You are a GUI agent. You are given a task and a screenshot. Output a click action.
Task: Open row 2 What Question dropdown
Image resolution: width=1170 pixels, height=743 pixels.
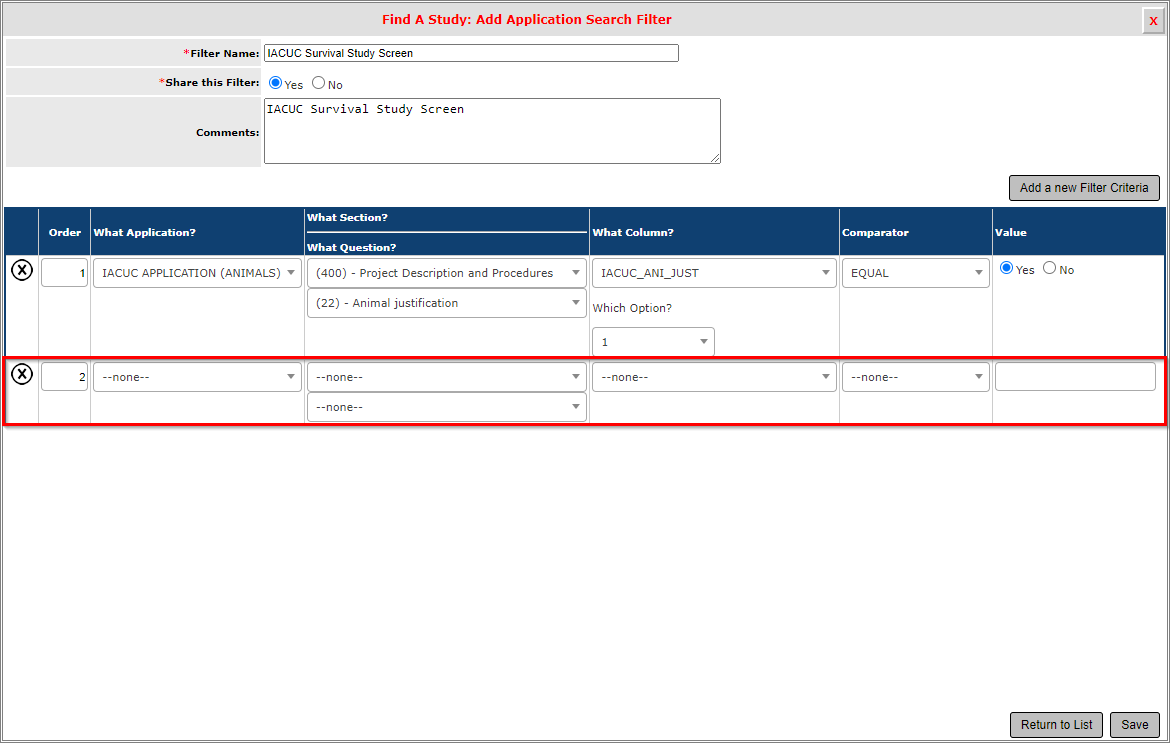pos(446,407)
